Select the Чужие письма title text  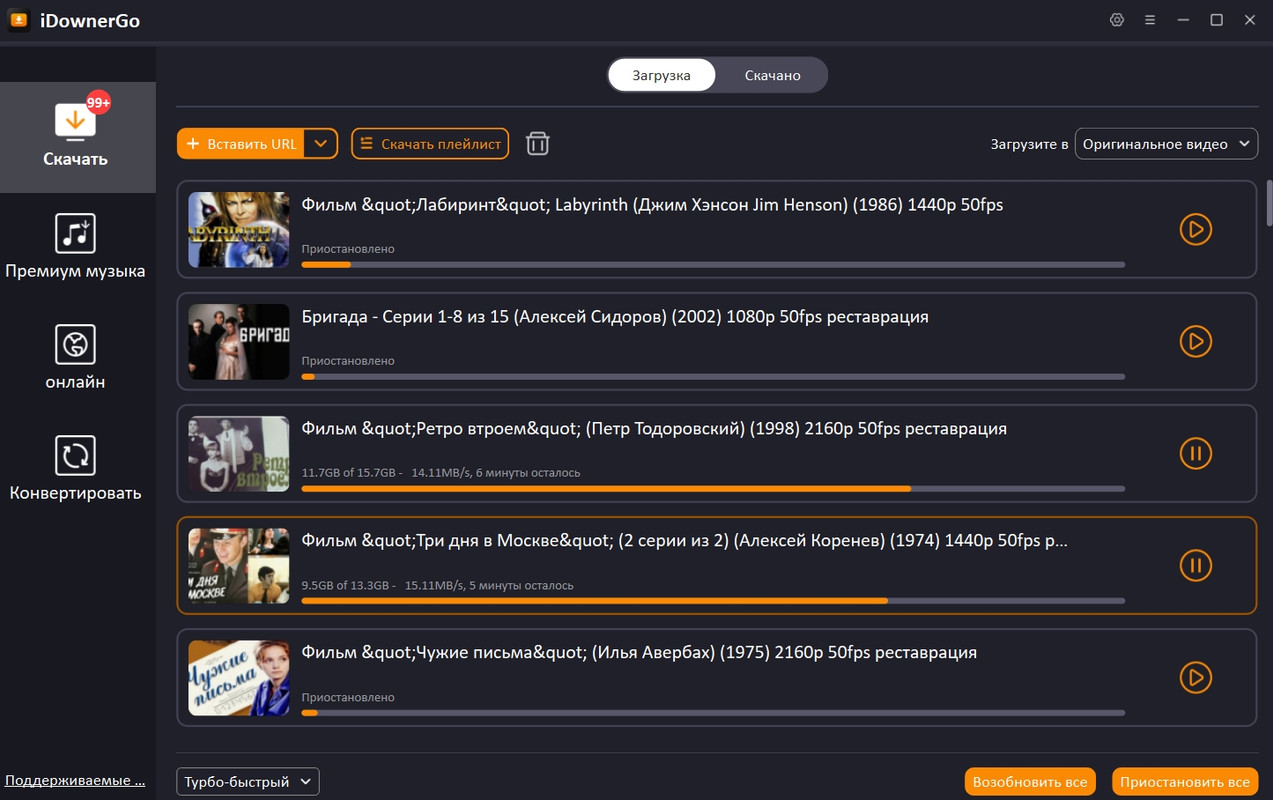coord(639,653)
